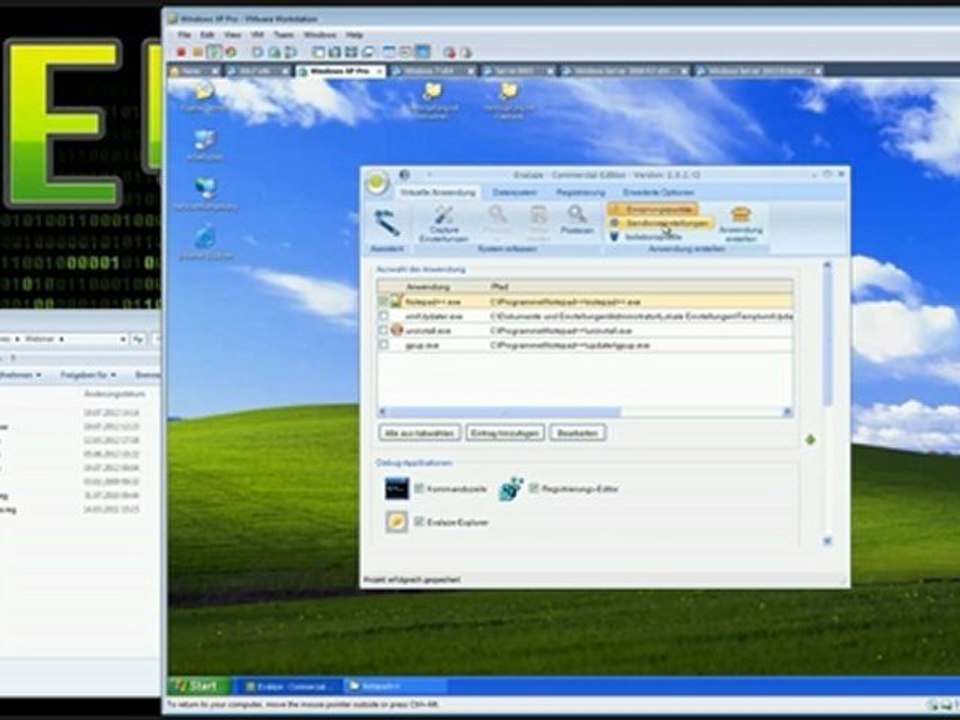Click Änderungsdatum column header in Explorer

114,394
